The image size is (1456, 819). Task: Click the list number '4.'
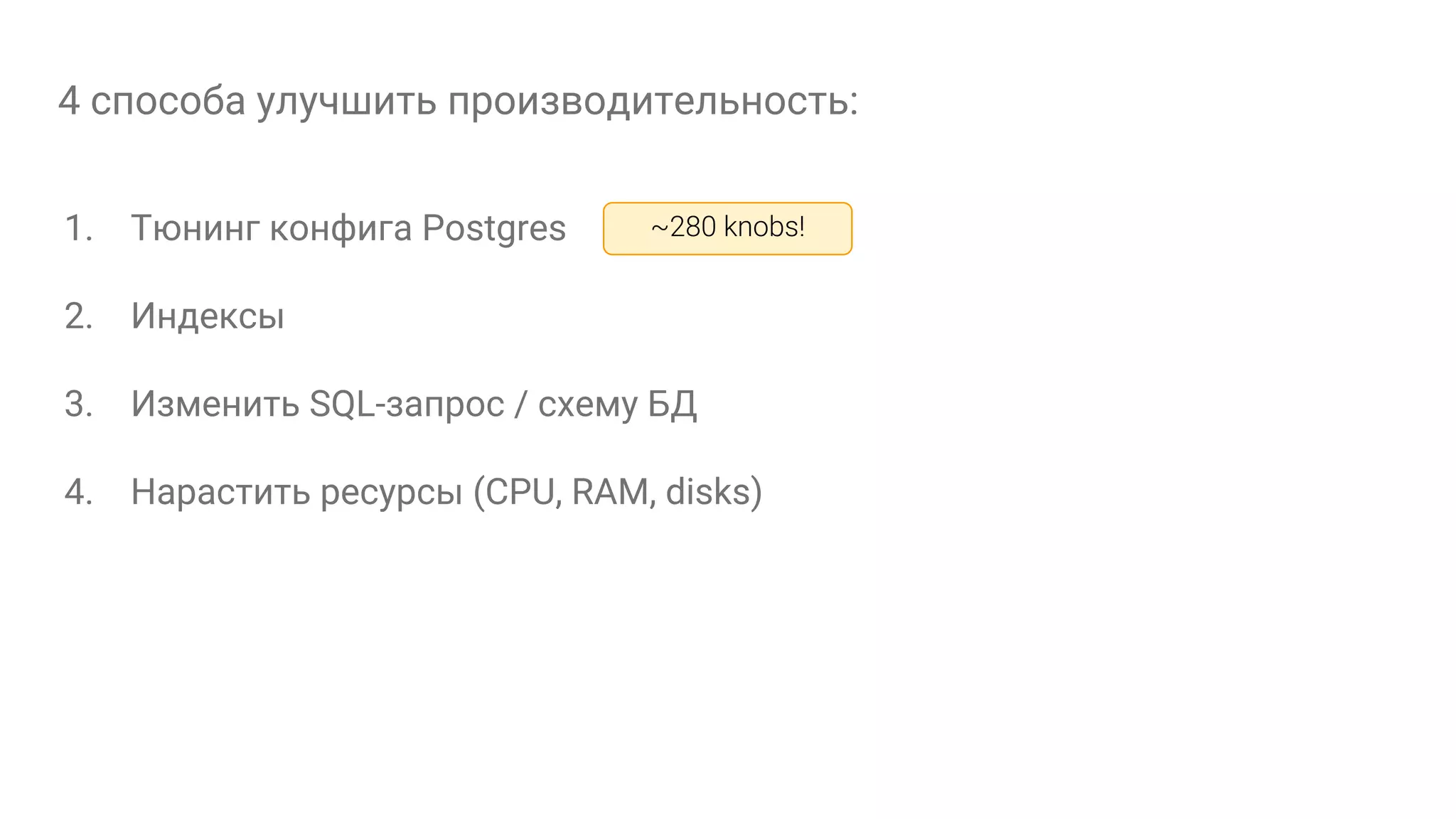[79, 492]
